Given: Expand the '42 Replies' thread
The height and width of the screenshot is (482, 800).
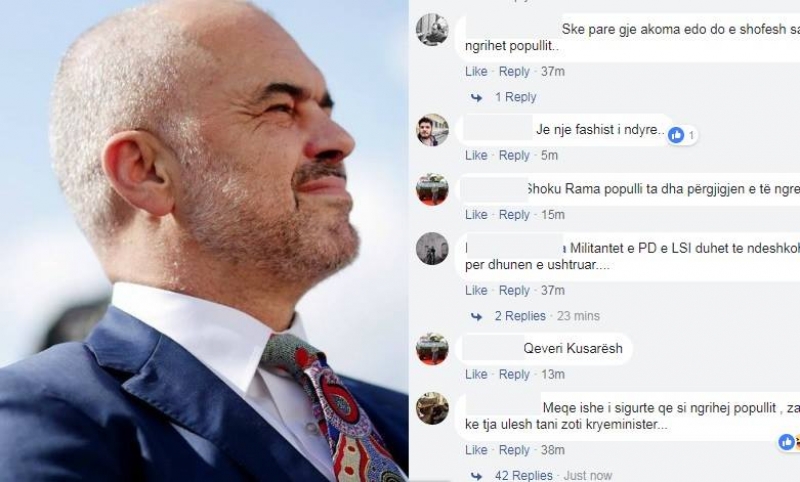Looking at the screenshot, I should tap(523, 475).
